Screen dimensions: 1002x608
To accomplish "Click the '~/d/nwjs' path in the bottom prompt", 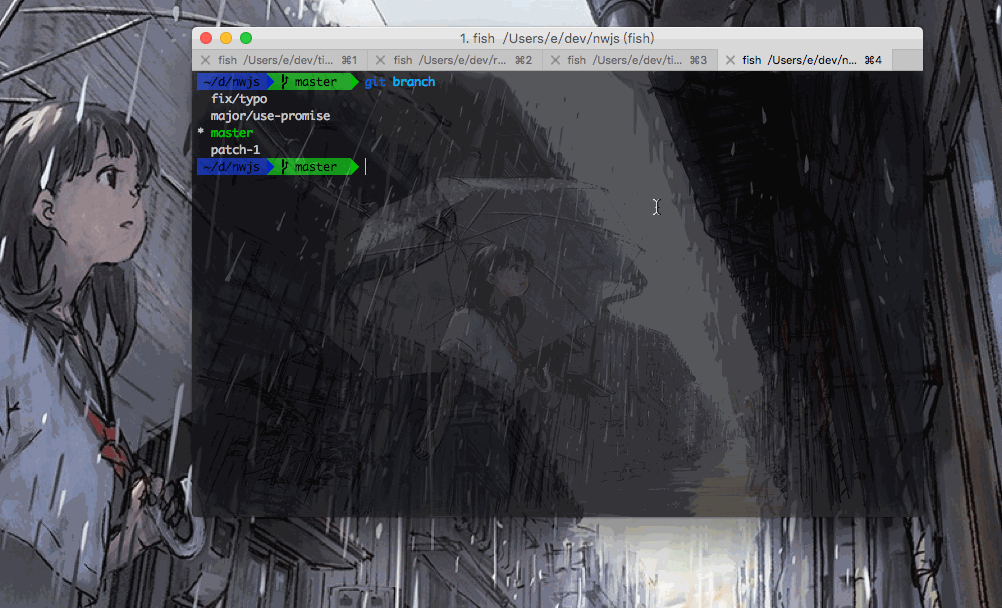I will pos(232,167).
